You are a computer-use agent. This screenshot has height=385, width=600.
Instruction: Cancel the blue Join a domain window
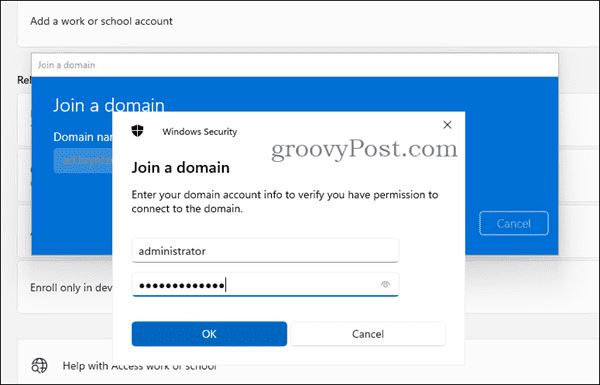514,223
